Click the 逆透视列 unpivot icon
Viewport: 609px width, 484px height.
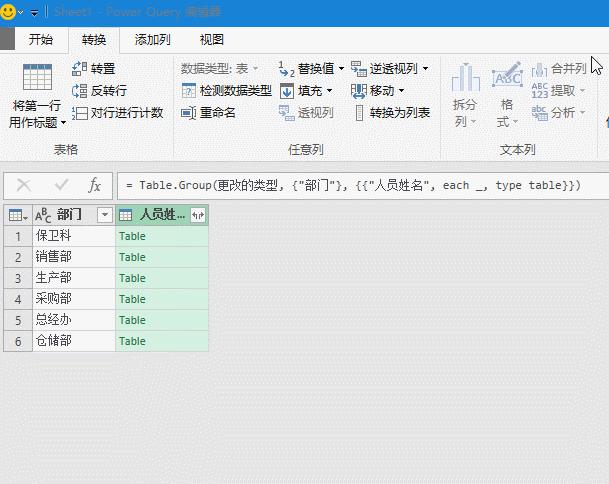(358, 69)
